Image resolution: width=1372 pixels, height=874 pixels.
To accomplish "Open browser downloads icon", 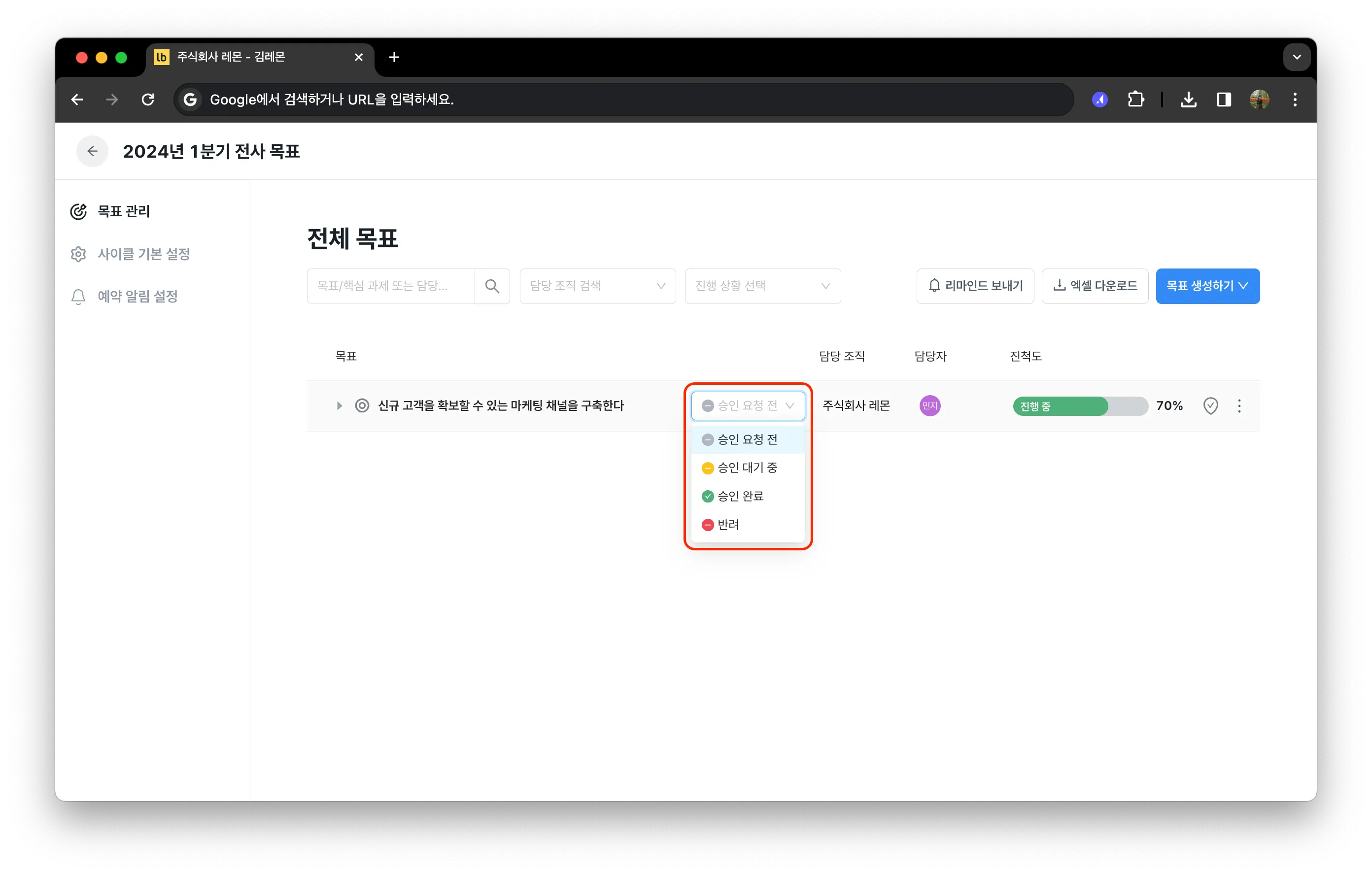I will pos(1188,100).
